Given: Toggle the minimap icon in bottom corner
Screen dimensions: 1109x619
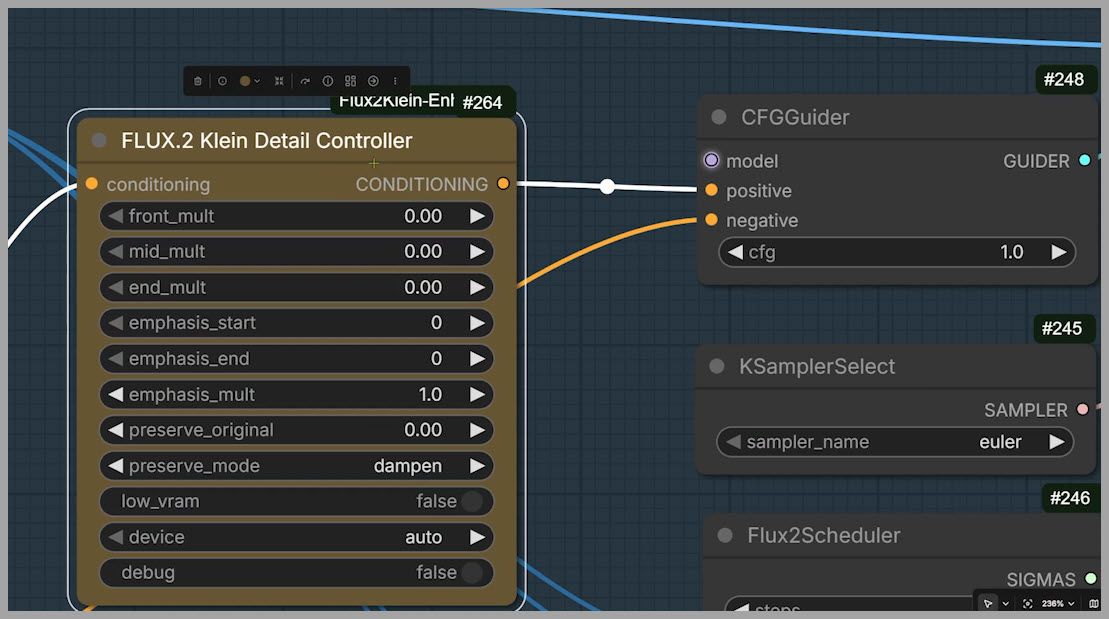Looking at the screenshot, I should pyautogui.click(x=1093, y=604).
